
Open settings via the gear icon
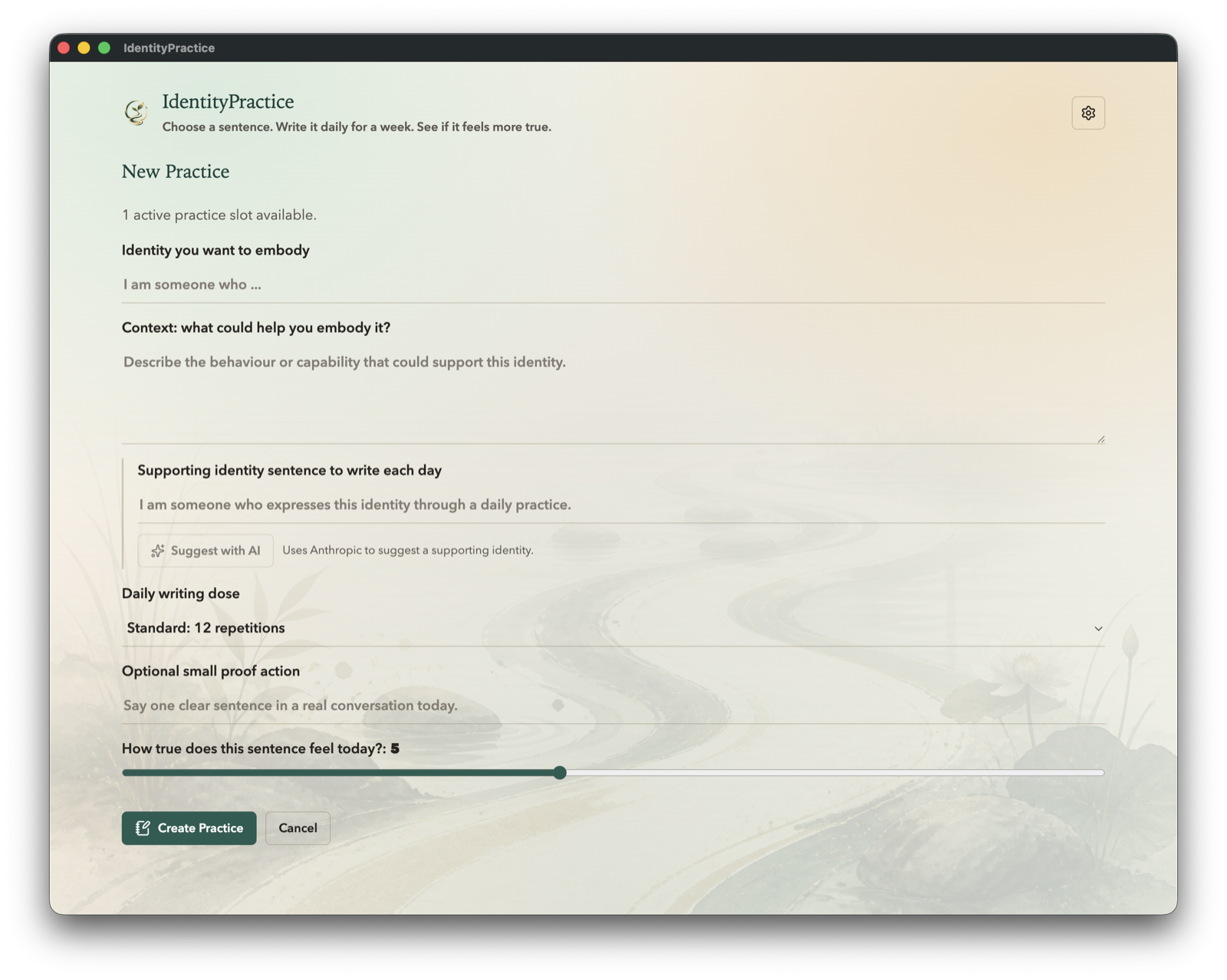tap(1087, 113)
